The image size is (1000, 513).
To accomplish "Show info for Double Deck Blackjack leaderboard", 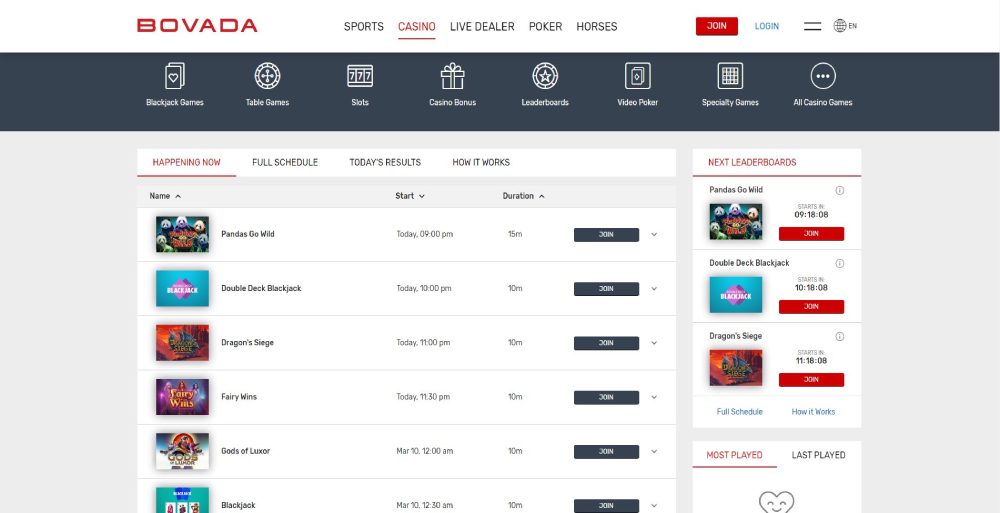I will click(x=839, y=264).
